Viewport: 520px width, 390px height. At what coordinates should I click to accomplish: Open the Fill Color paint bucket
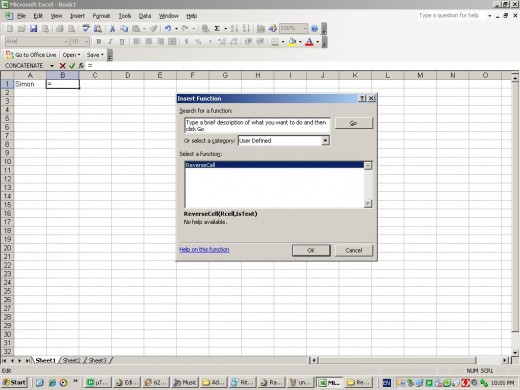[292, 42]
